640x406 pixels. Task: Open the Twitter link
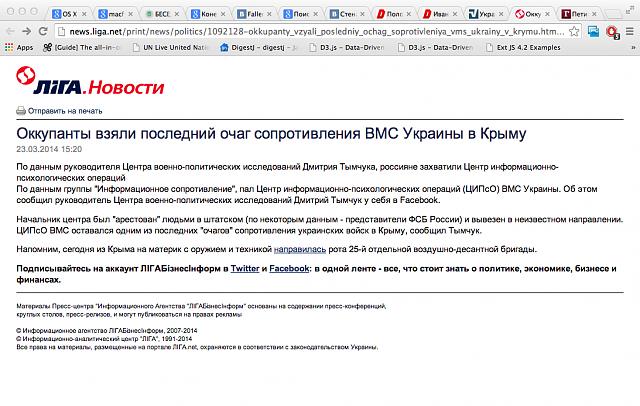(245, 268)
